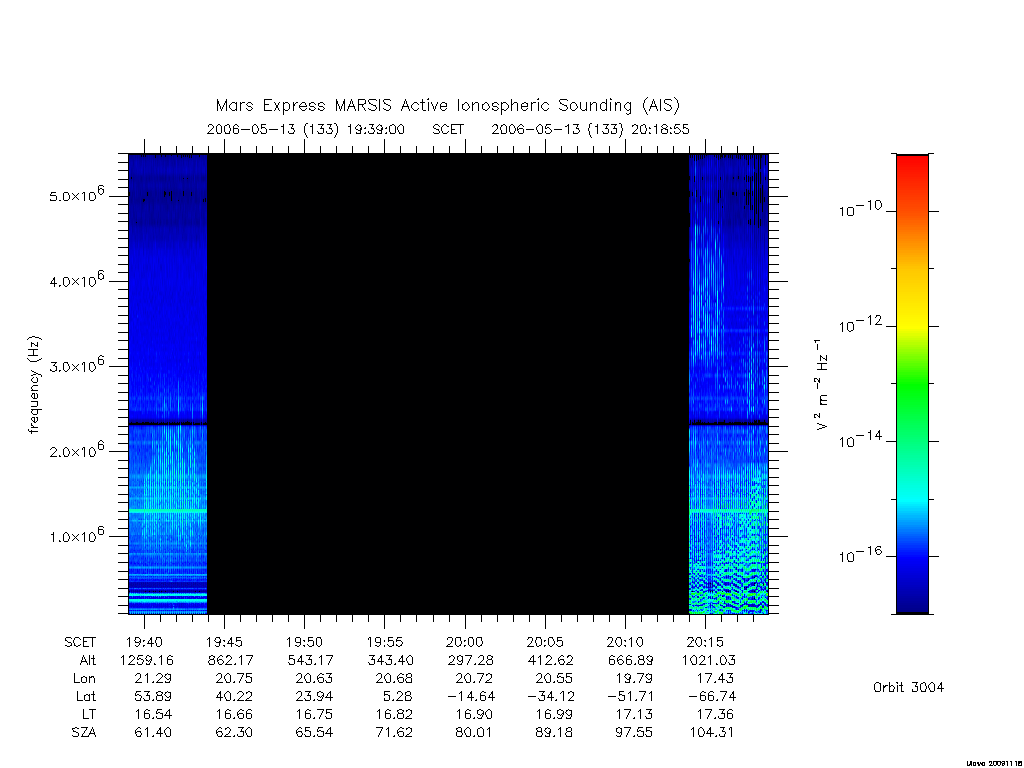Viewport: 1024px width, 768px height.
Task: Click the 1.0×10^6 frequency axis label
Action: click(x=76, y=536)
